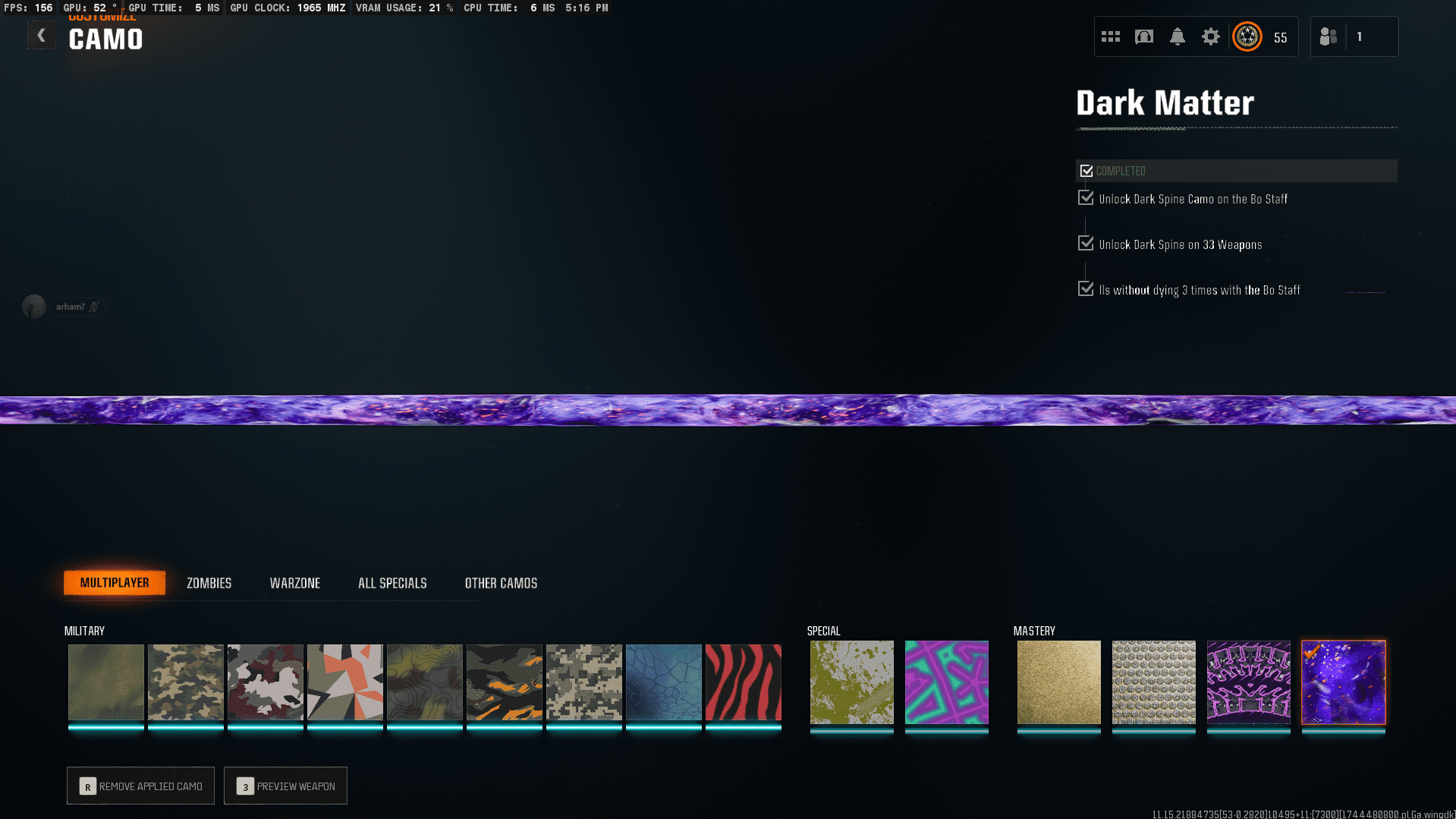The width and height of the screenshot is (1456, 819).
Task: Open the All Specials tab
Action: 392,583
